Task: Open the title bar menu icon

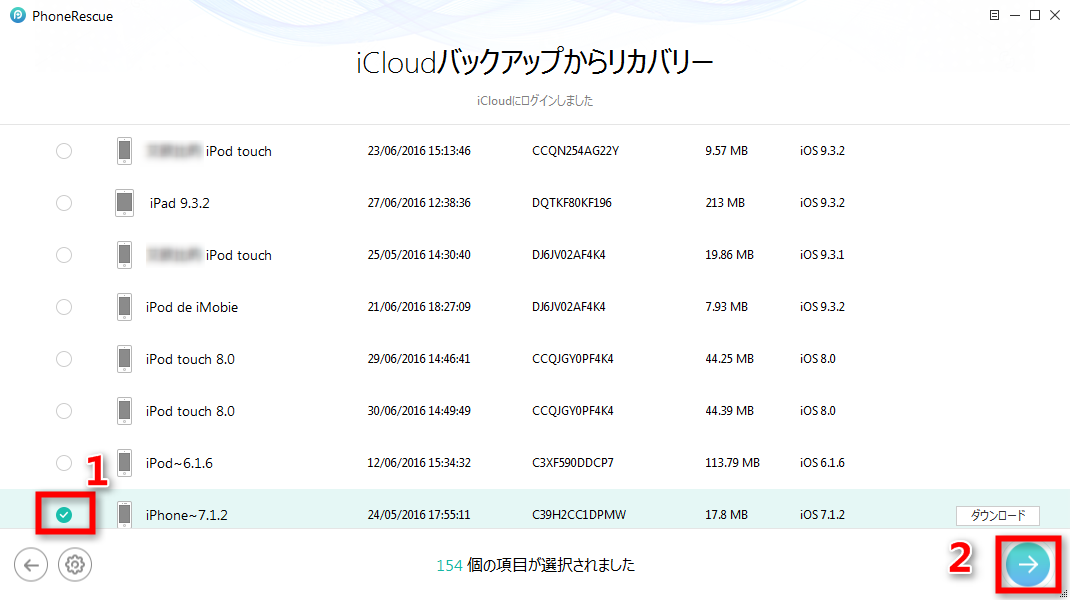Action: [x=994, y=15]
